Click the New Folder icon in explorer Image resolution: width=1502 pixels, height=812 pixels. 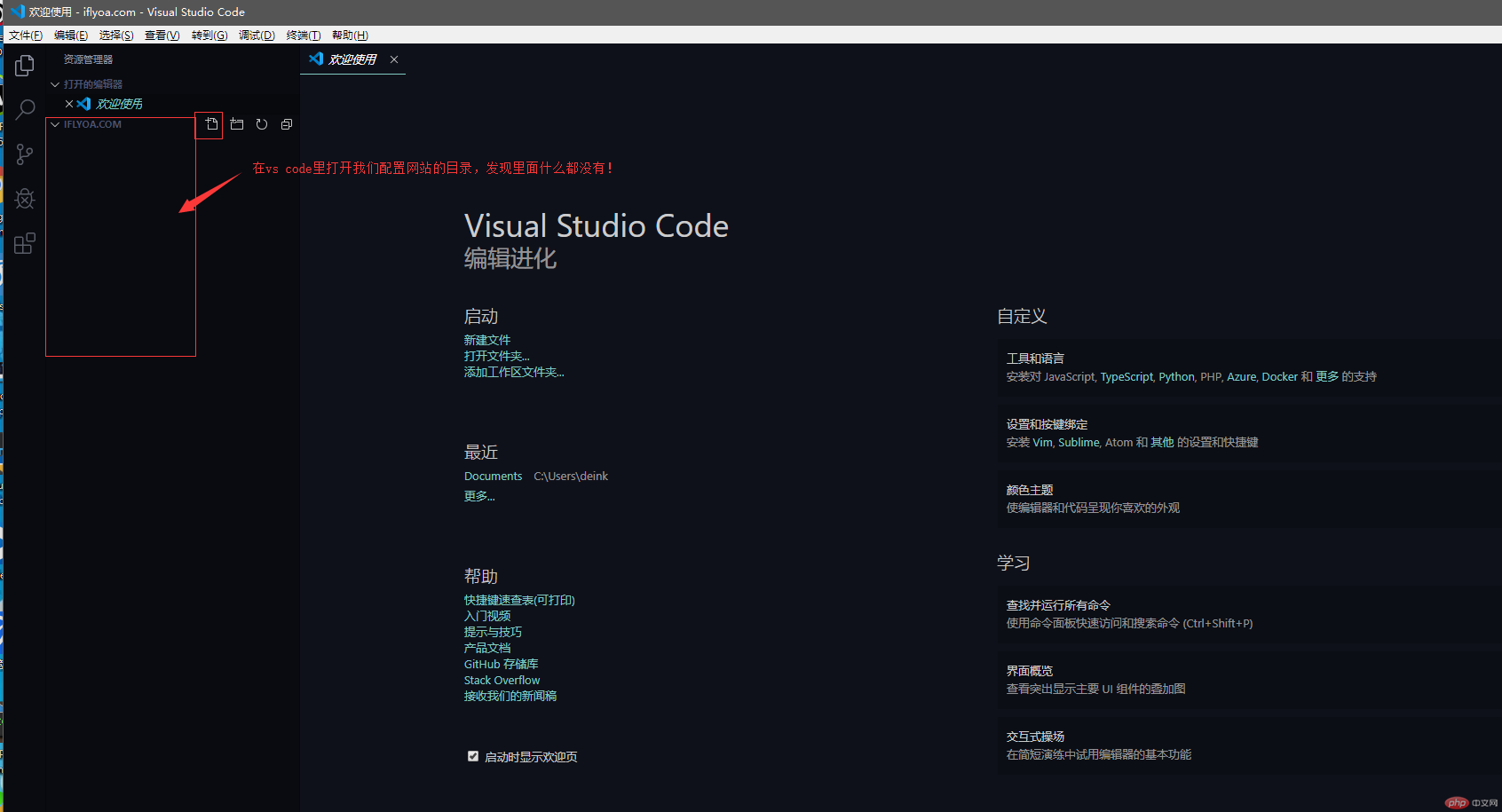237,124
